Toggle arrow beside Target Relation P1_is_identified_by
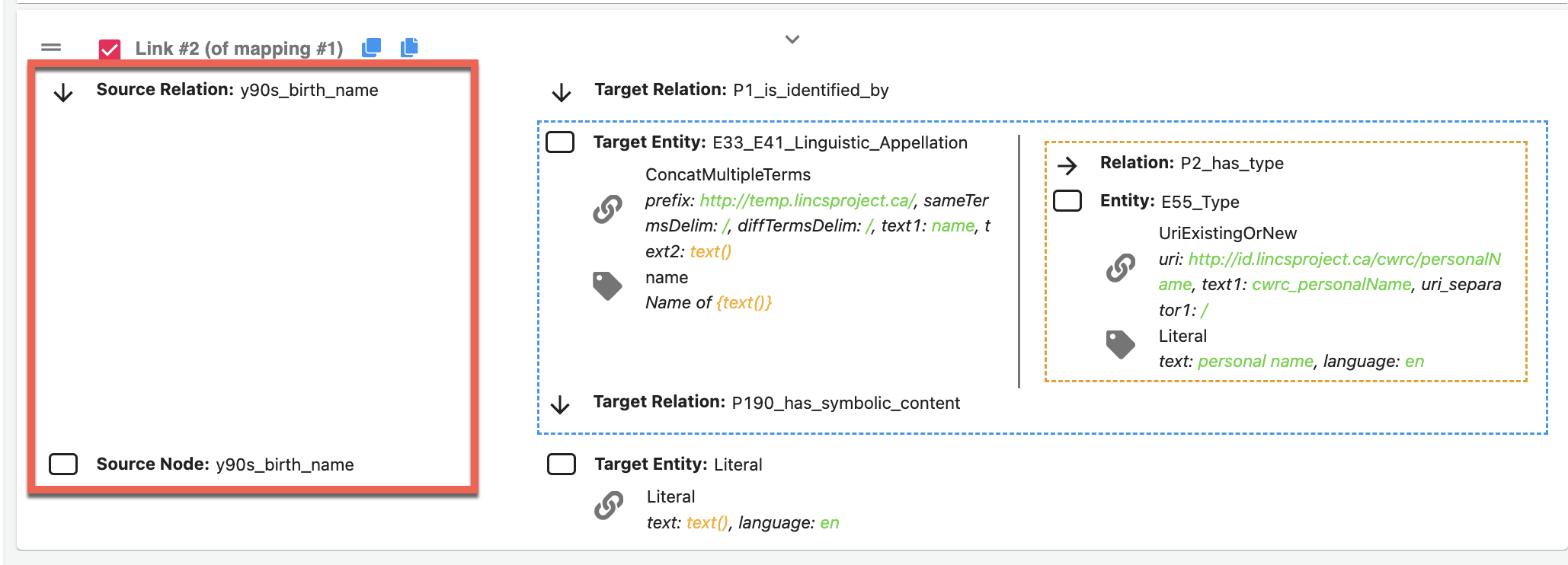 (562, 93)
